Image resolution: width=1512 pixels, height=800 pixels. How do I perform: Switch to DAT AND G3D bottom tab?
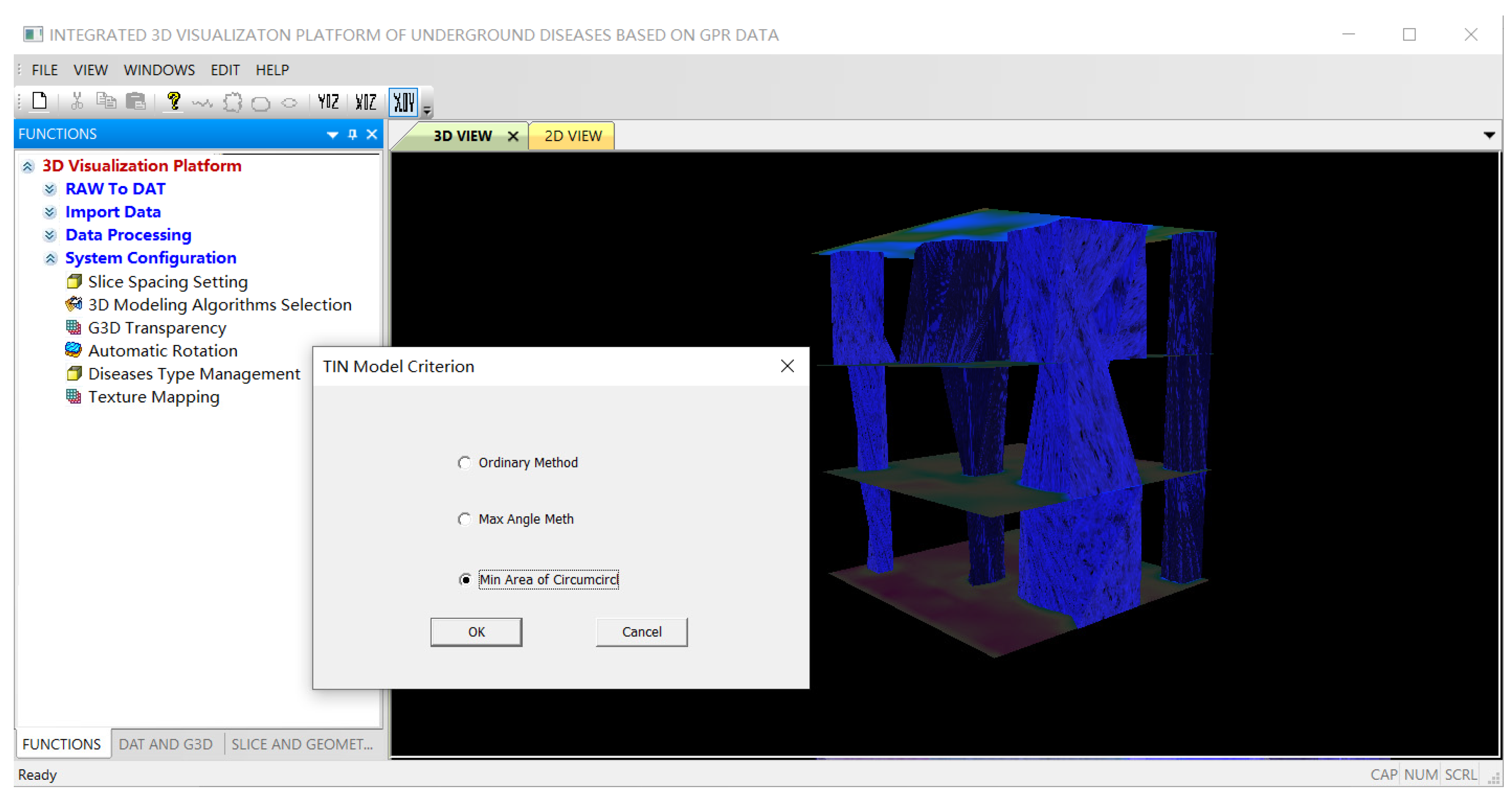pyautogui.click(x=165, y=744)
